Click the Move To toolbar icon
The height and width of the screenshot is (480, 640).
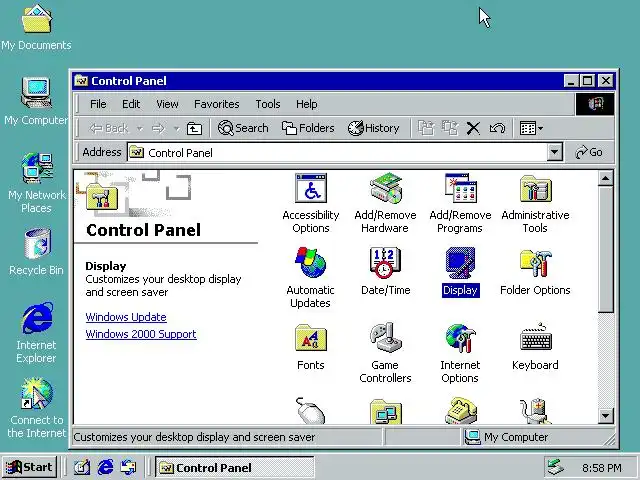coord(426,128)
